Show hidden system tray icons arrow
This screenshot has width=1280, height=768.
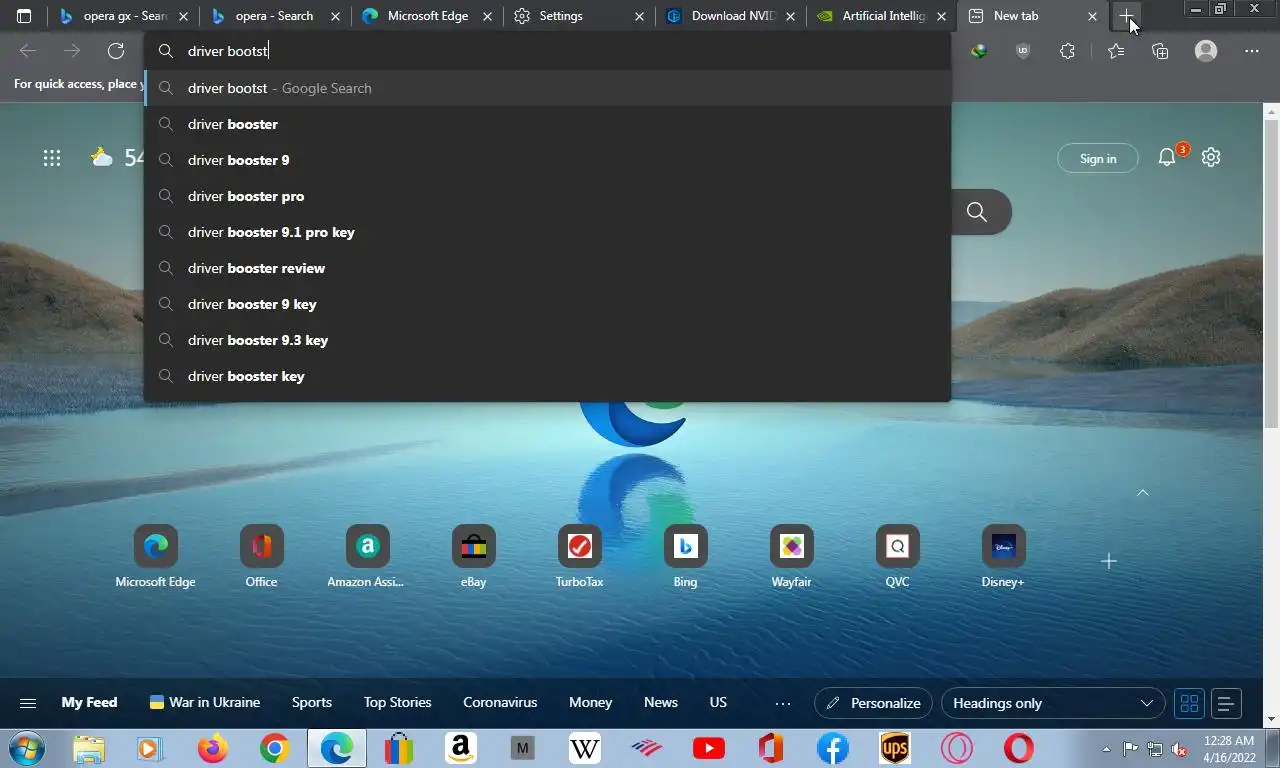tap(1106, 748)
